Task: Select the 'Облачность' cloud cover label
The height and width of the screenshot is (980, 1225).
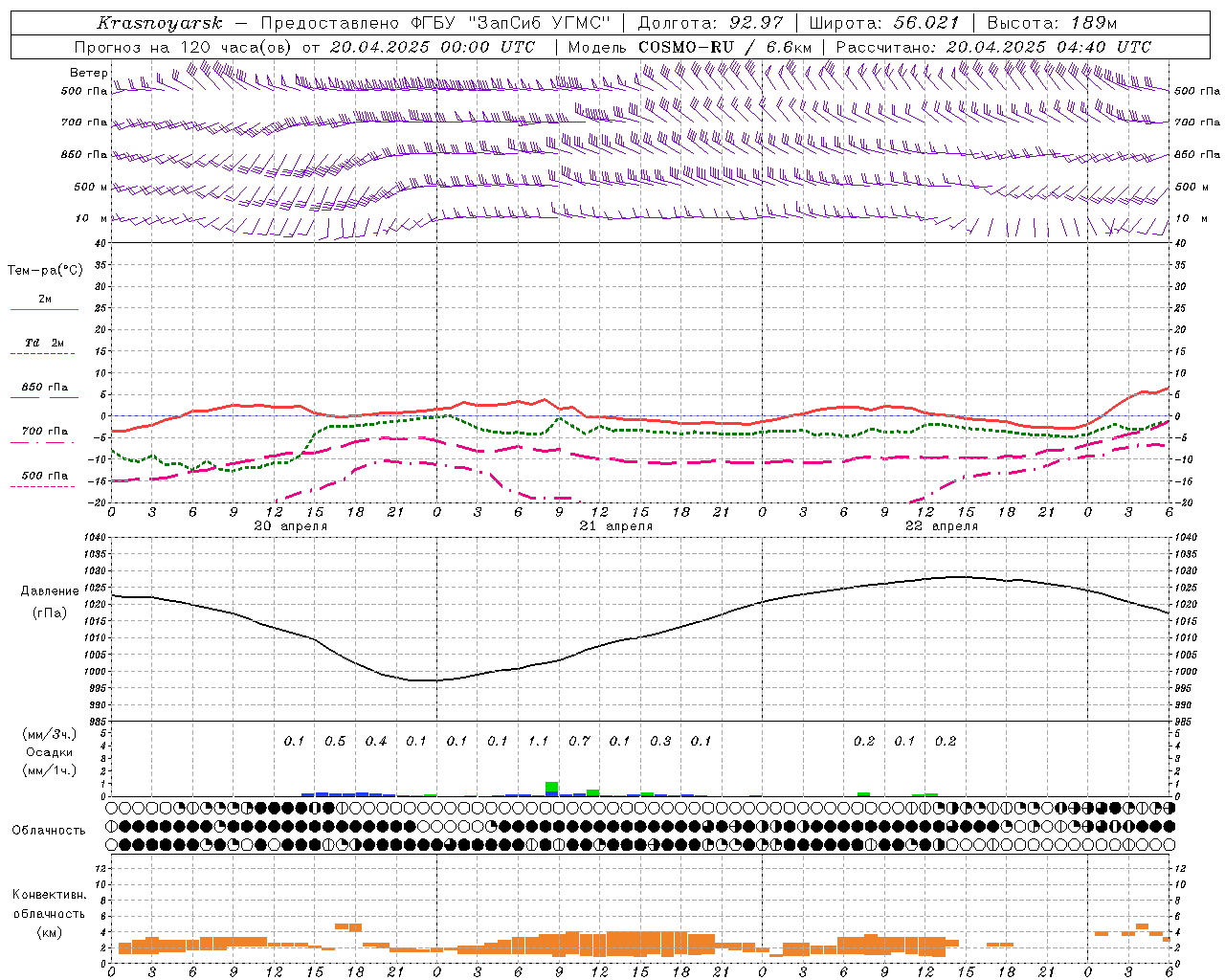Action: click(49, 830)
